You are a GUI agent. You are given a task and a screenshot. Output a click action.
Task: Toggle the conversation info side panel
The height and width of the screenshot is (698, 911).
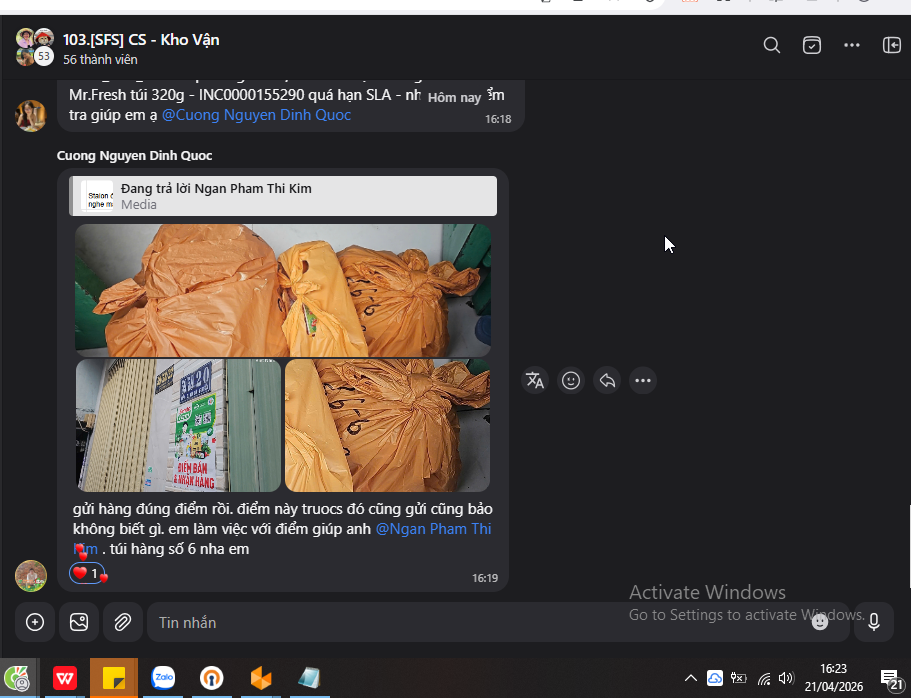(892, 45)
